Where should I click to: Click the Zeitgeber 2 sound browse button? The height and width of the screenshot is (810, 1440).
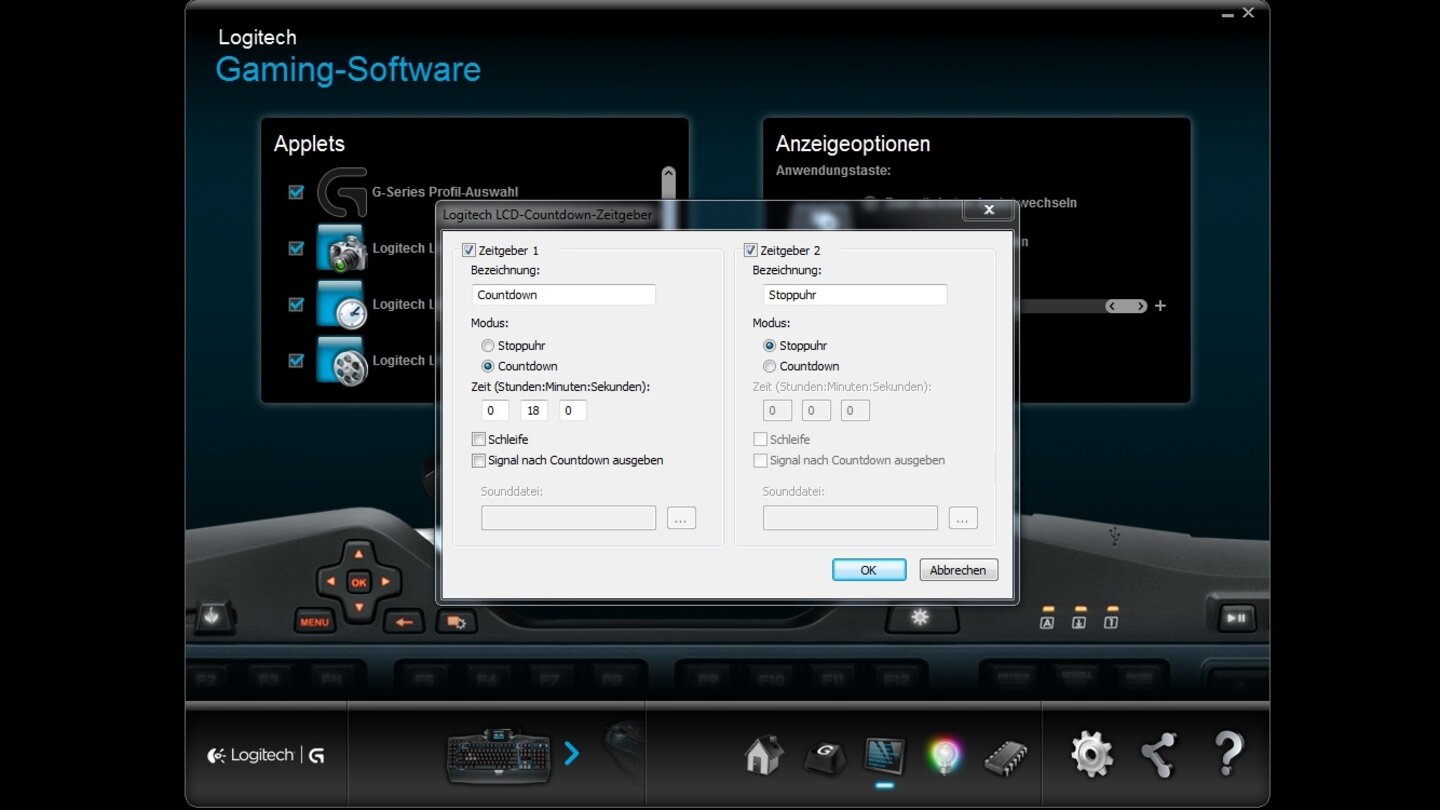click(x=963, y=518)
